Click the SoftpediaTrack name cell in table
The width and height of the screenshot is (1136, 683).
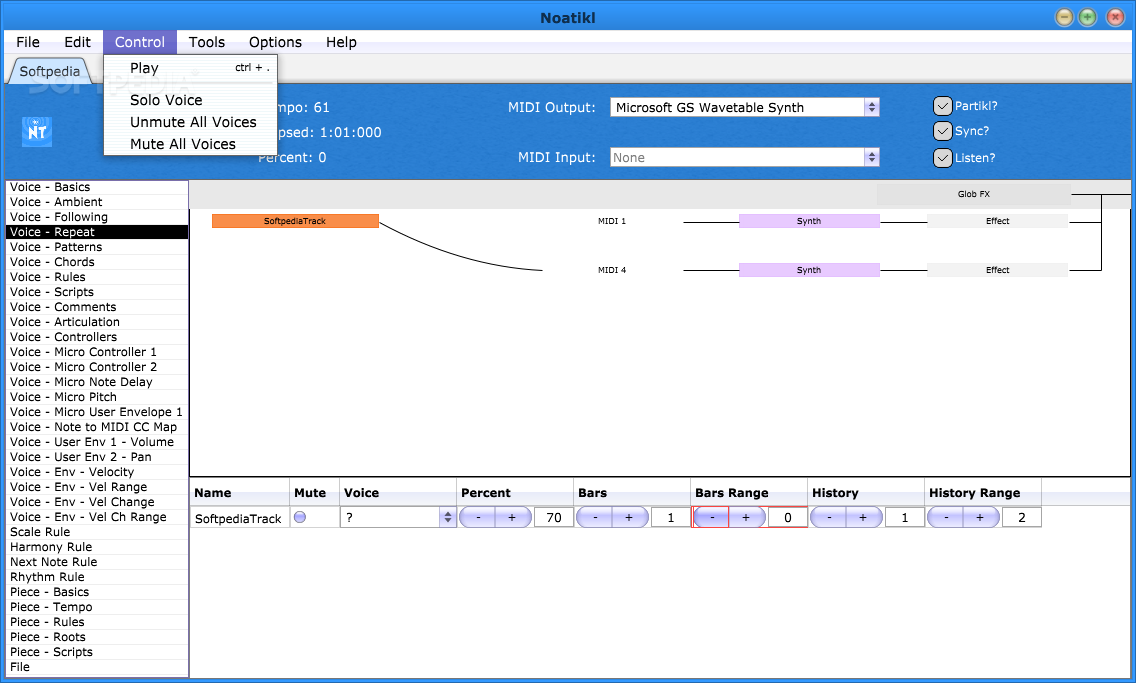point(239,518)
